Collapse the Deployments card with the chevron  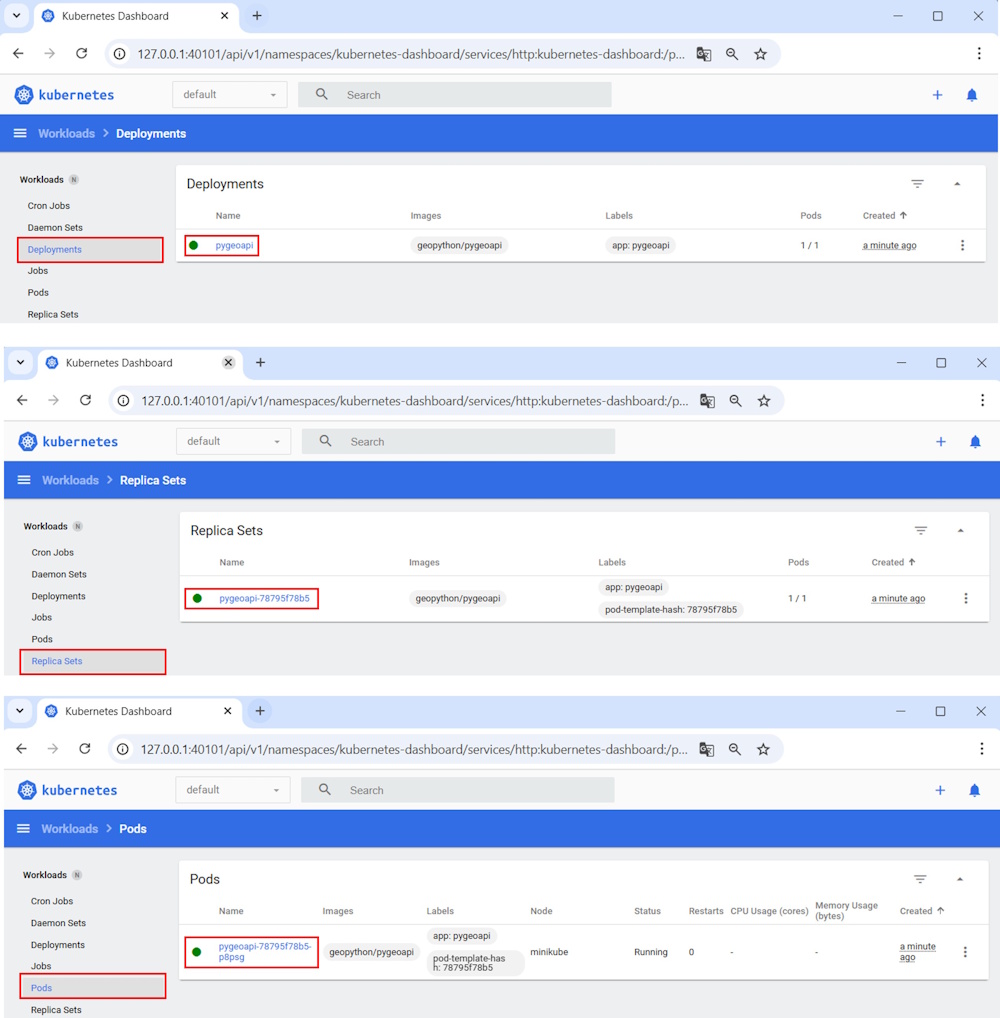(956, 184)
